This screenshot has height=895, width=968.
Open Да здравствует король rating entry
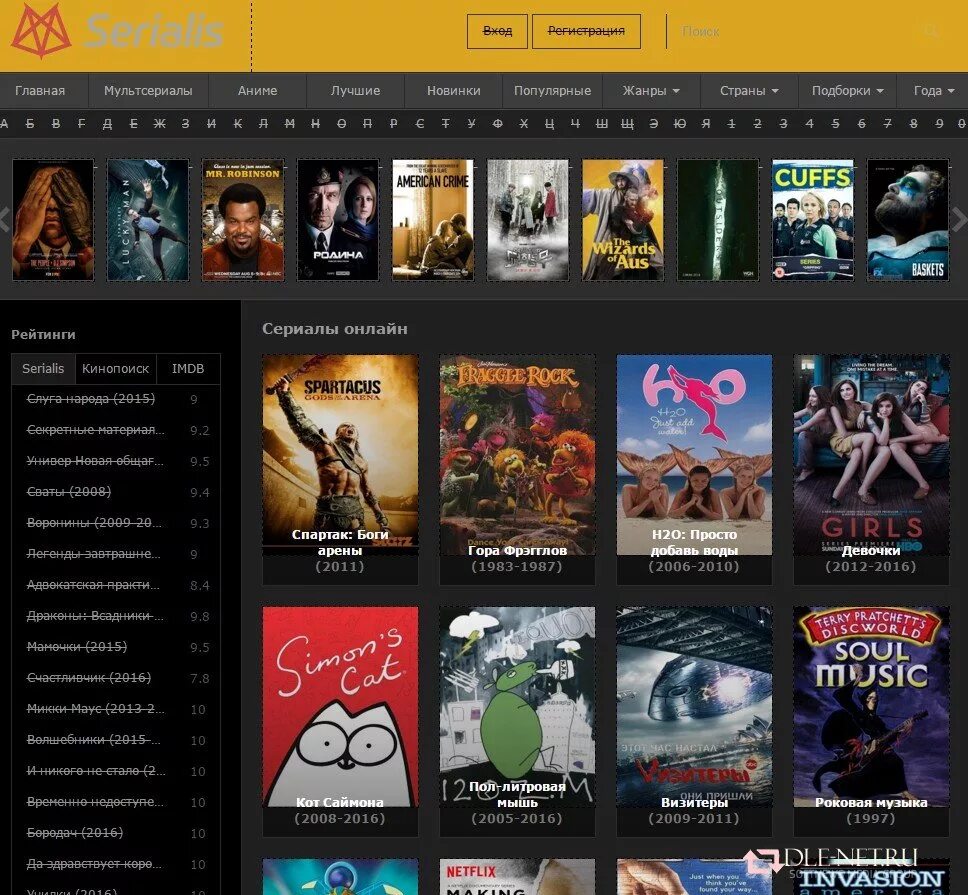coord(94,864)
